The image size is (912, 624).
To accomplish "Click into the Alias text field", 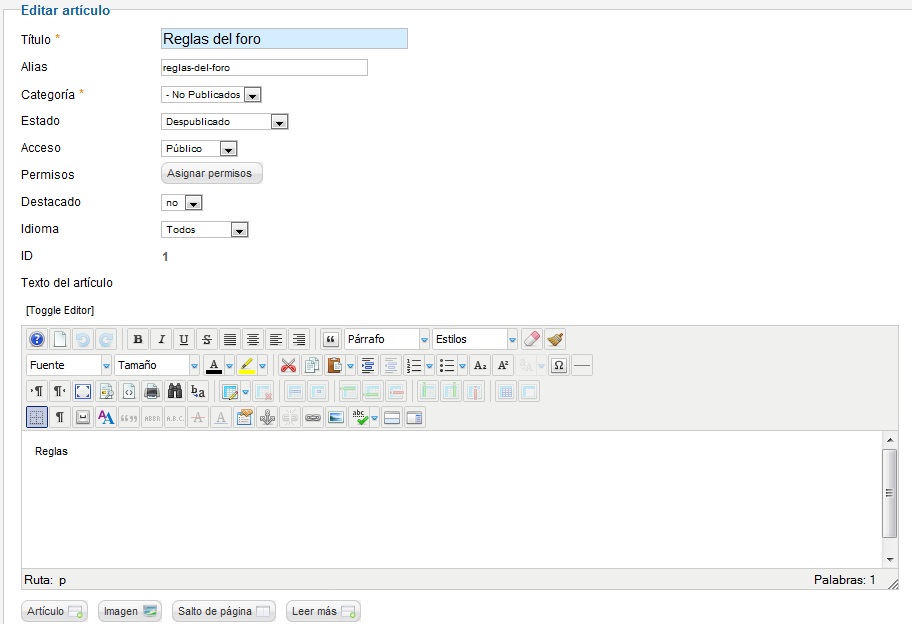I will pyautogui.click(x=264, y=68).
